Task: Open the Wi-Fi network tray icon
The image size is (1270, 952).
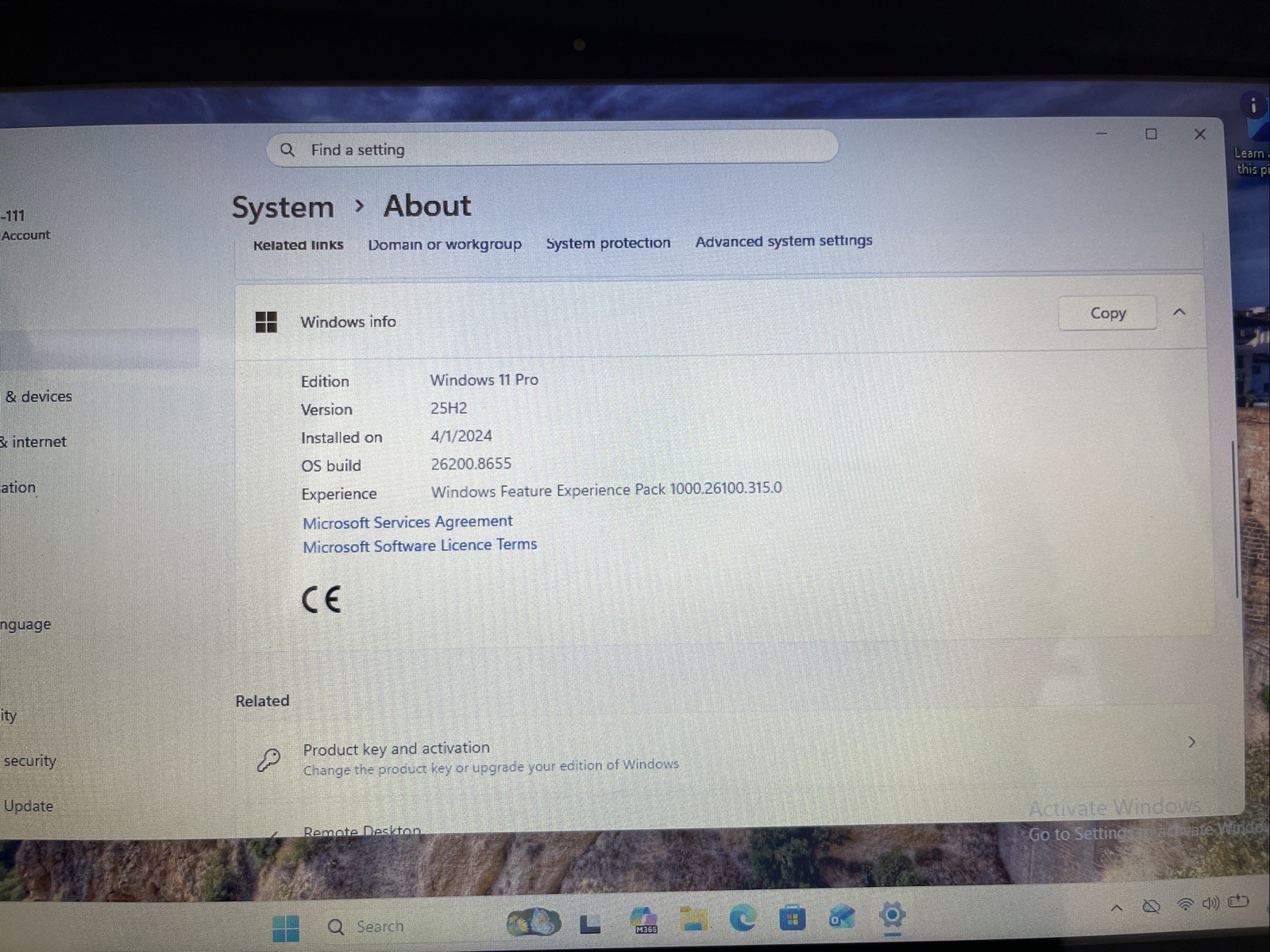Action: (1185, 904)
